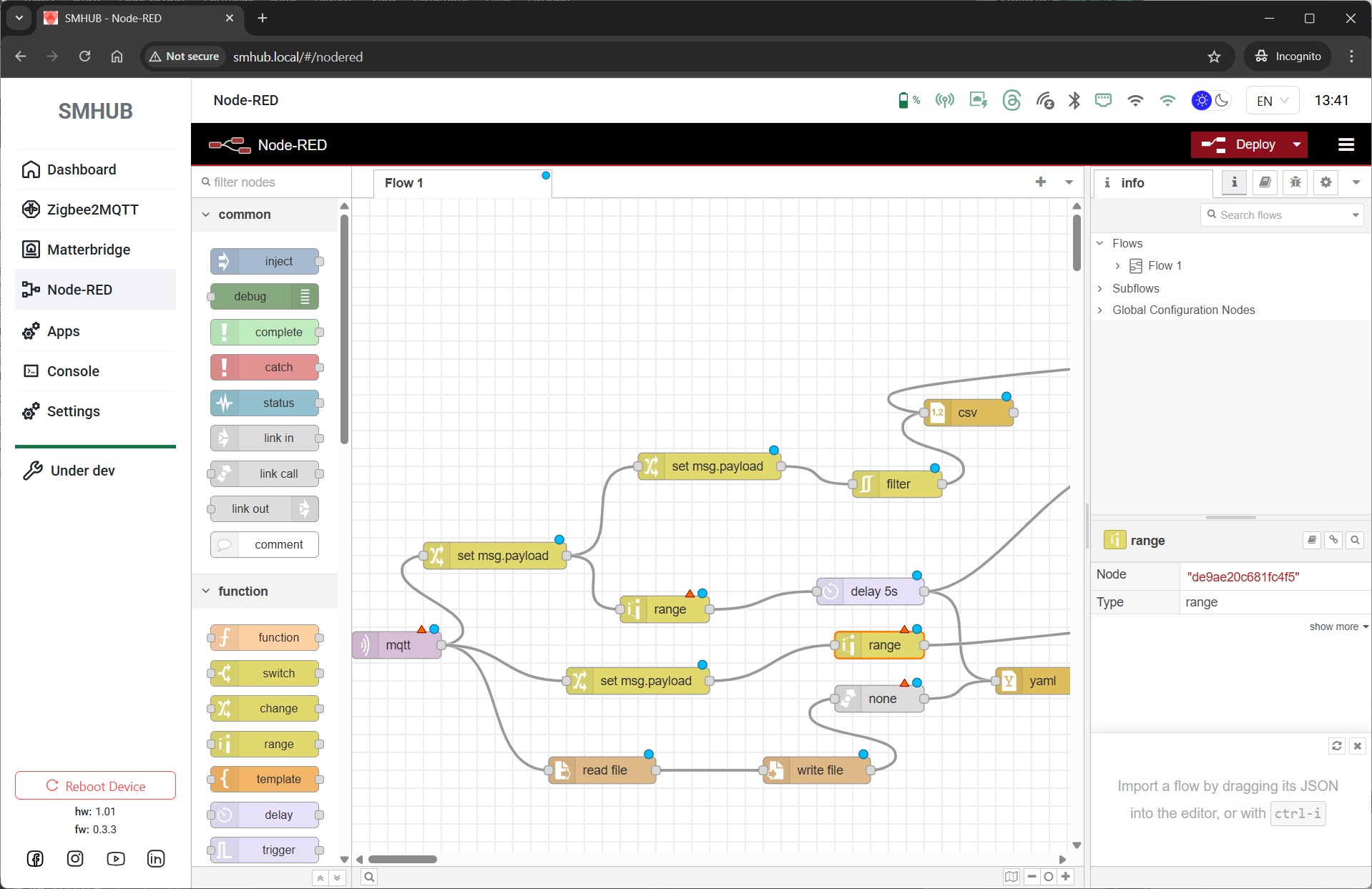Image resolution: width=1372 pixels, height=889 pixels.
Task: Open the help book sidebar tab
Action: pyautogui.click(x=1265, y=182)
